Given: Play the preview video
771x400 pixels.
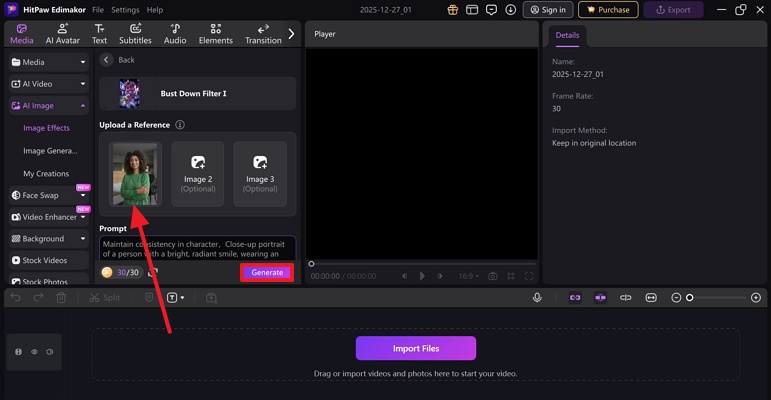Looking at the screenshot, I should (422, 276).
